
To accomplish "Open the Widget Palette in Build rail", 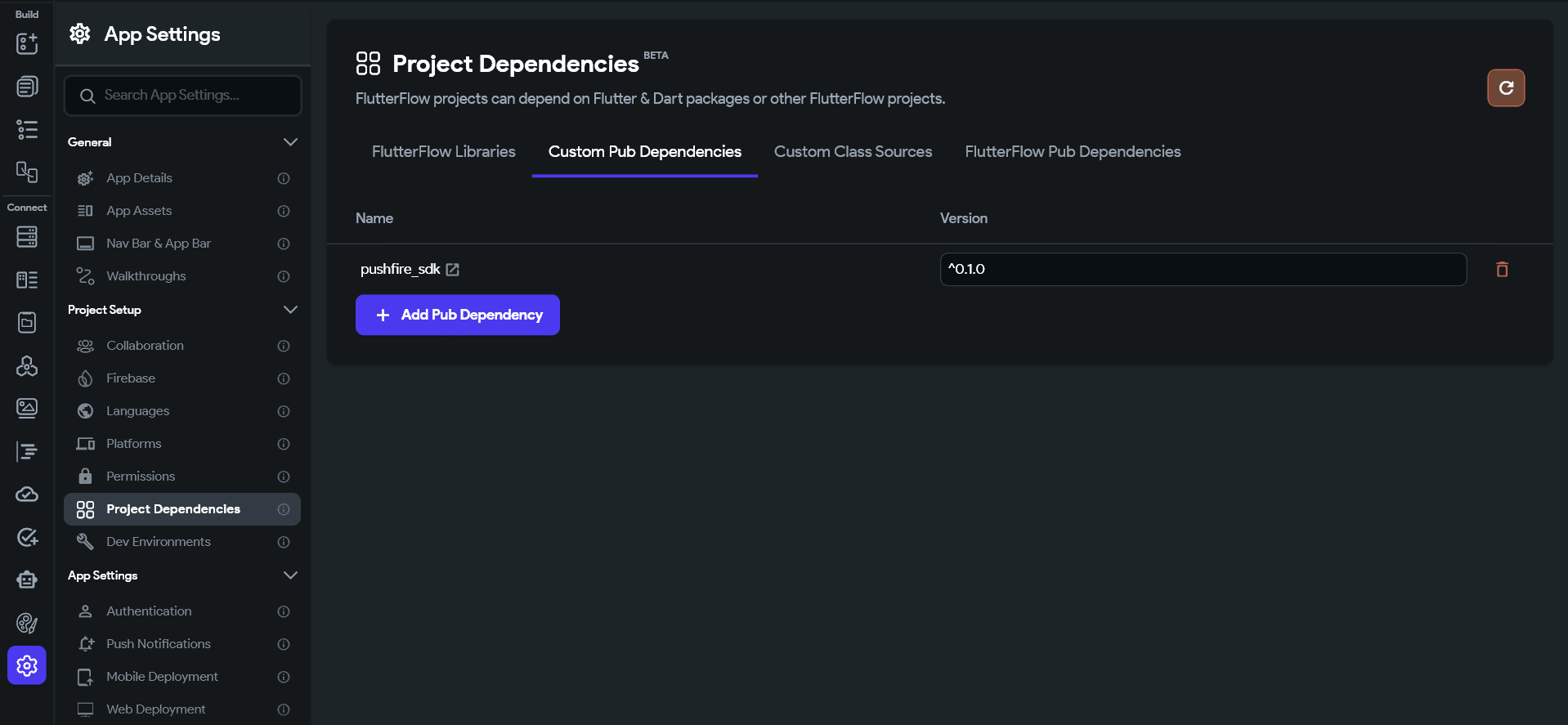I will (x=27, y=43).
